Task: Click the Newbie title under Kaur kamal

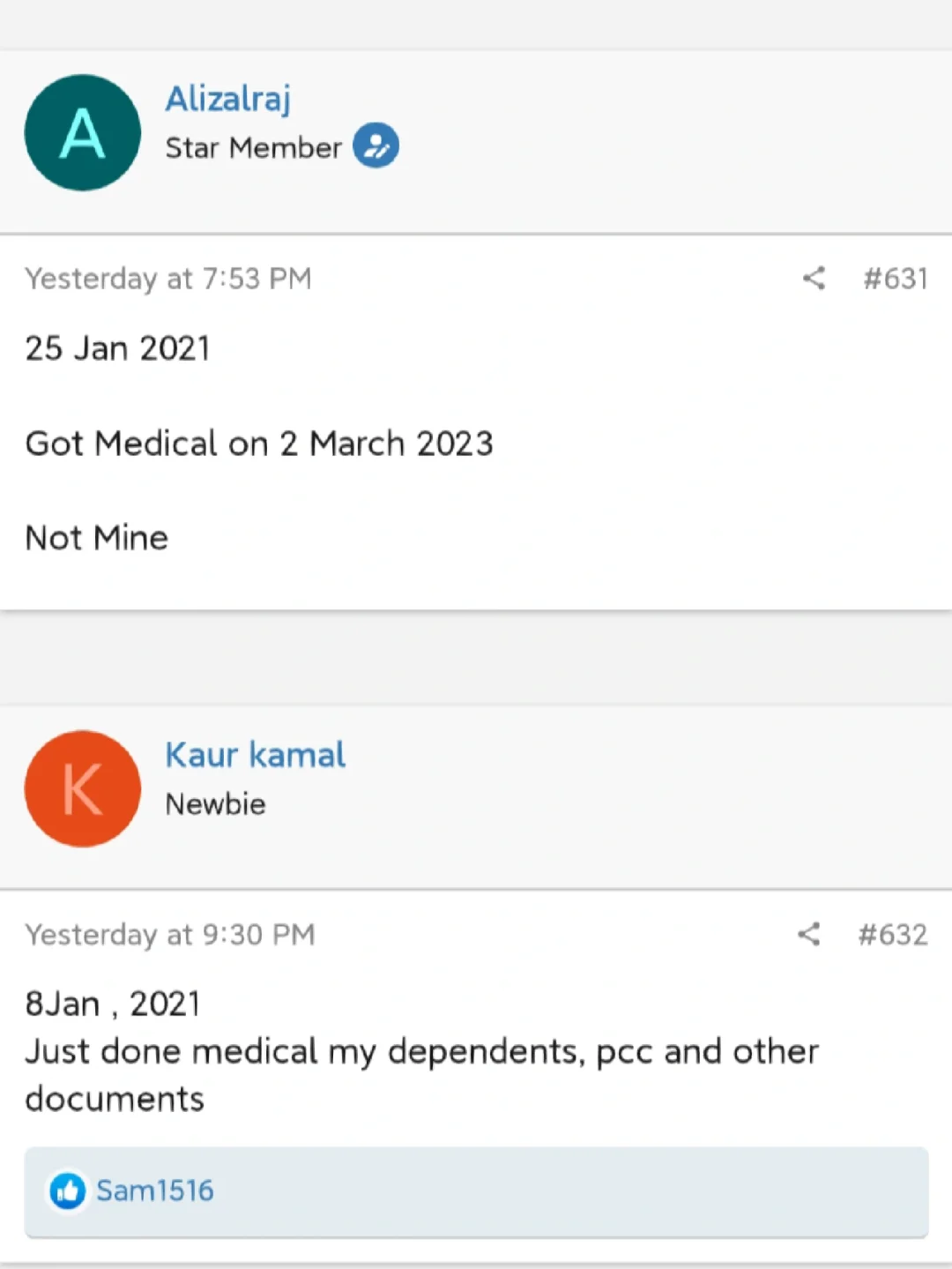Action: point(215,803)
